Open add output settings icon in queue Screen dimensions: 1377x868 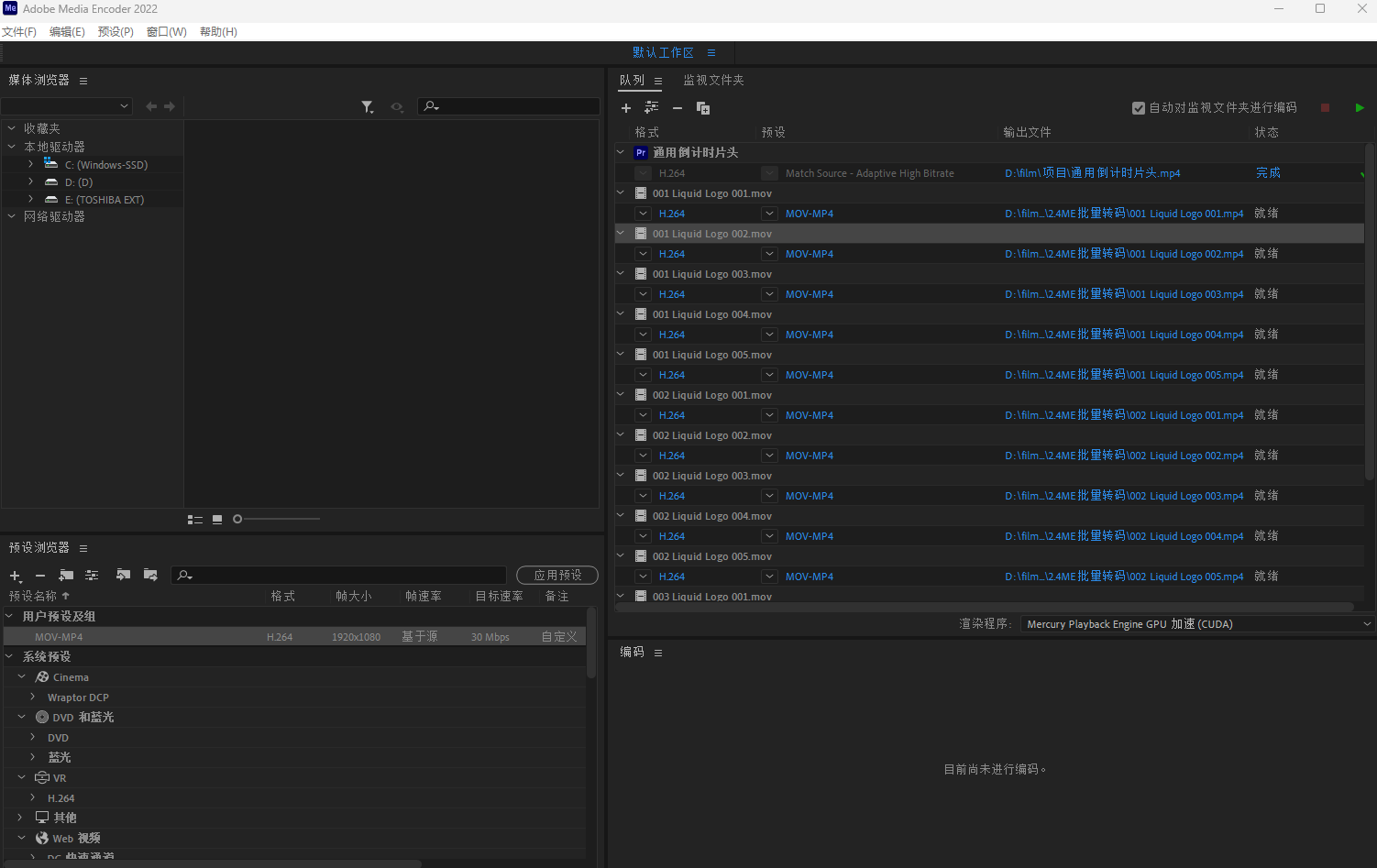pos(652,108)
